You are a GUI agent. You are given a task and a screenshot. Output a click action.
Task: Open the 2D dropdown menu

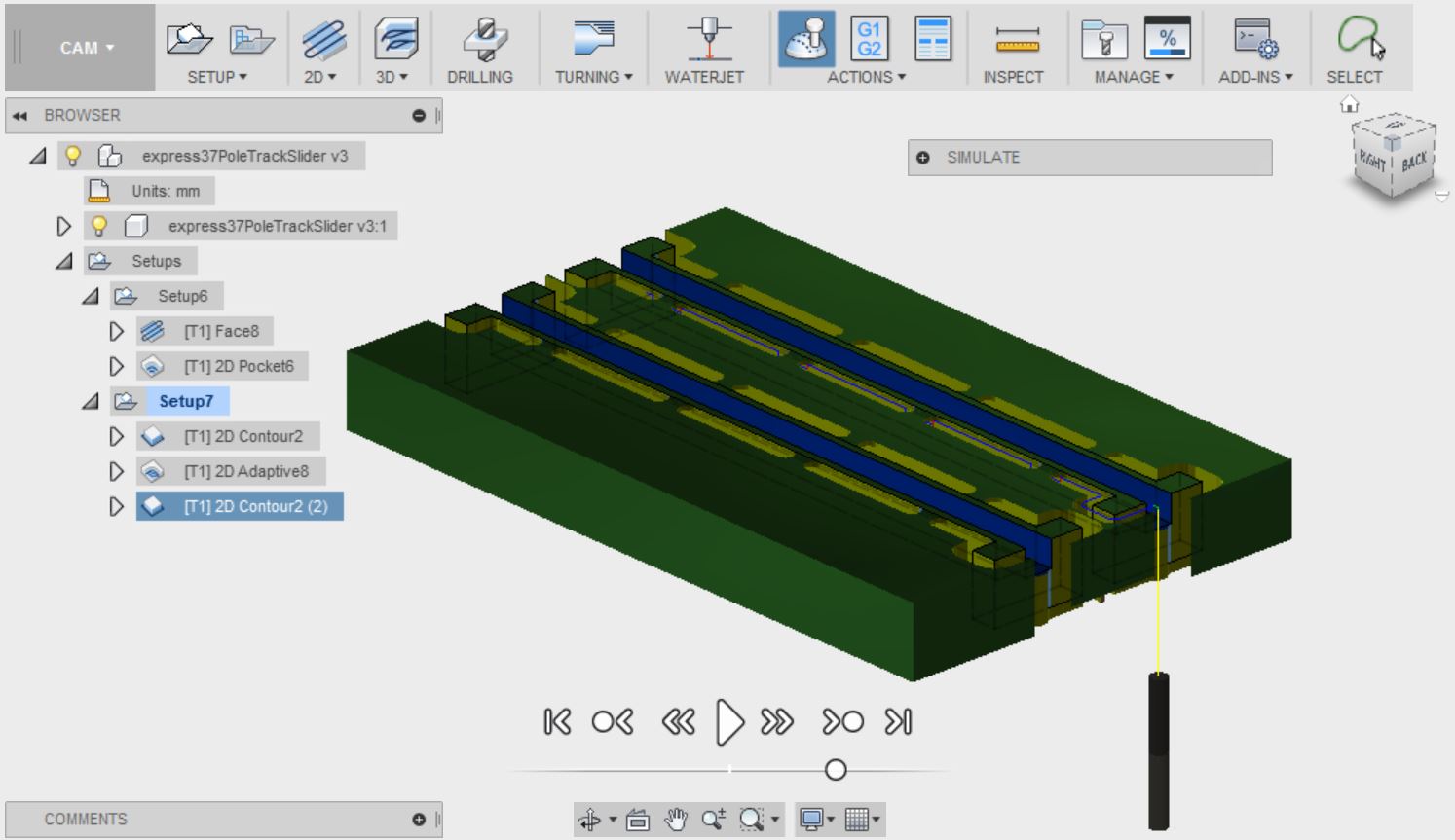319,77
